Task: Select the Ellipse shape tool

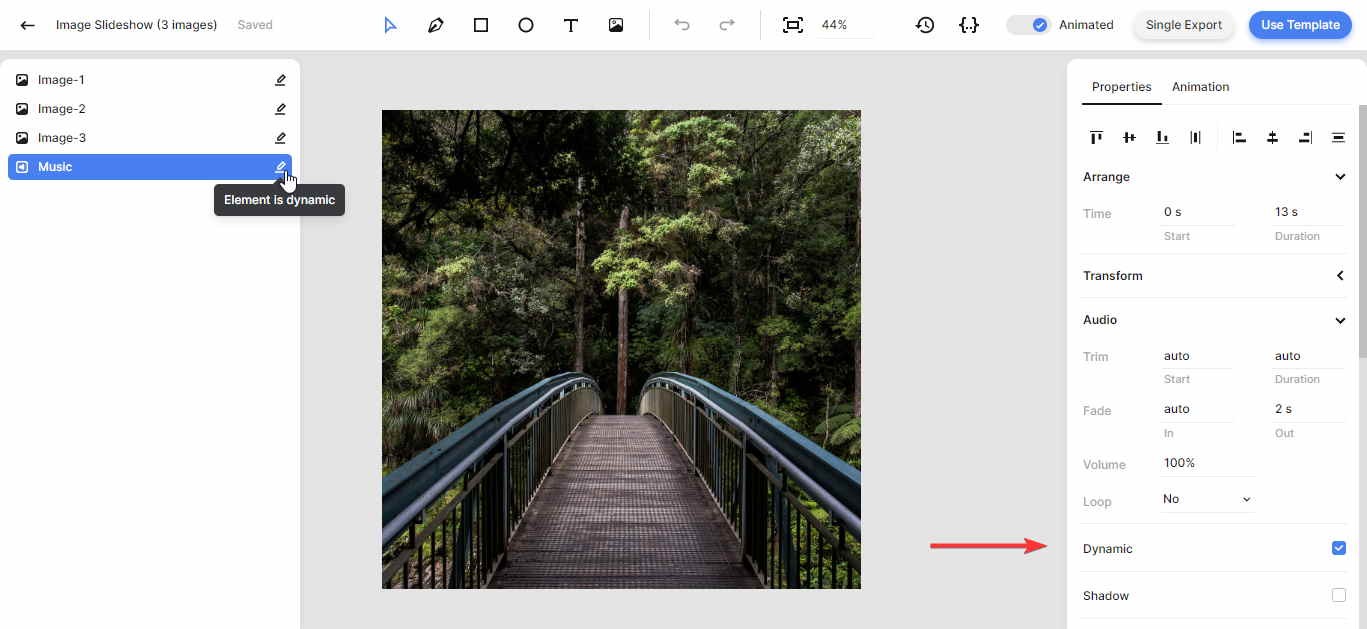Action: click(x=526, y=24)
